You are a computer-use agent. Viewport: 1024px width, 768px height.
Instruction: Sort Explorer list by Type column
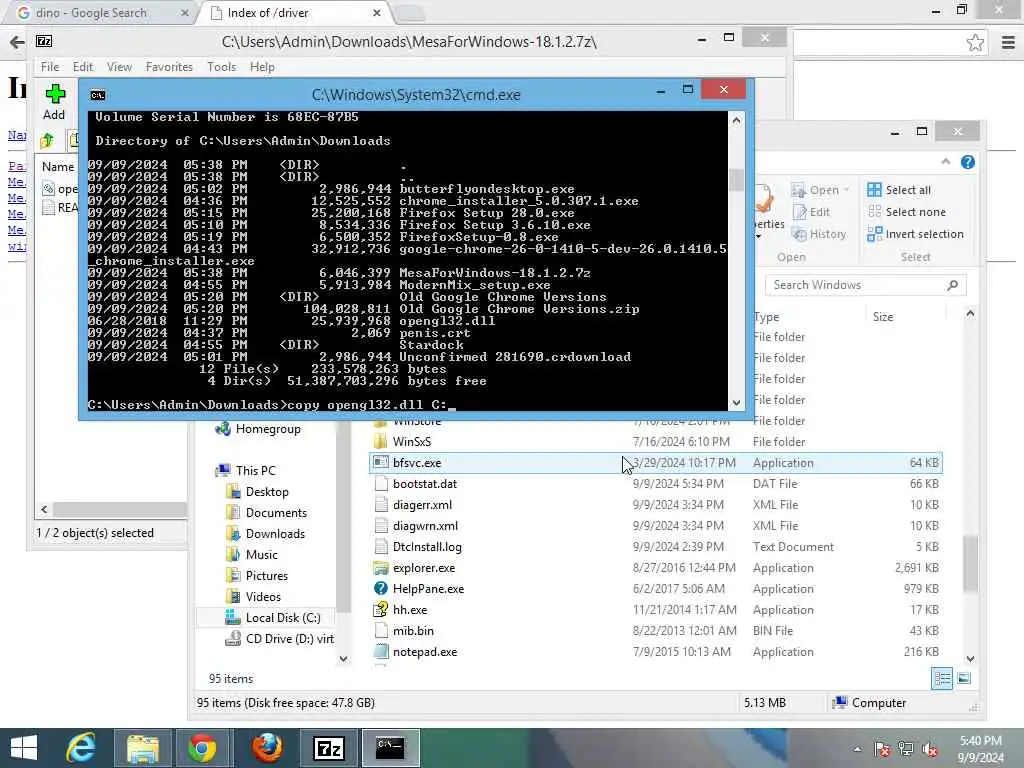(766, 317)
